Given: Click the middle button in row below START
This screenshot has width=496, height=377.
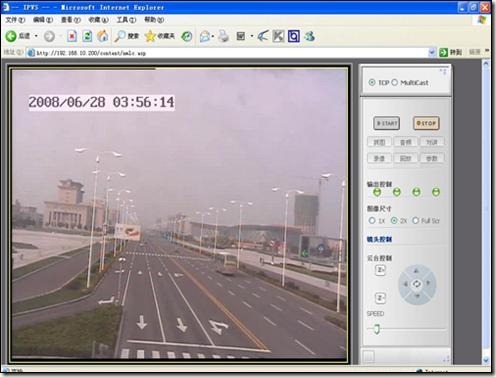Looking at the screenshot, I should click(x=405, y=142).
